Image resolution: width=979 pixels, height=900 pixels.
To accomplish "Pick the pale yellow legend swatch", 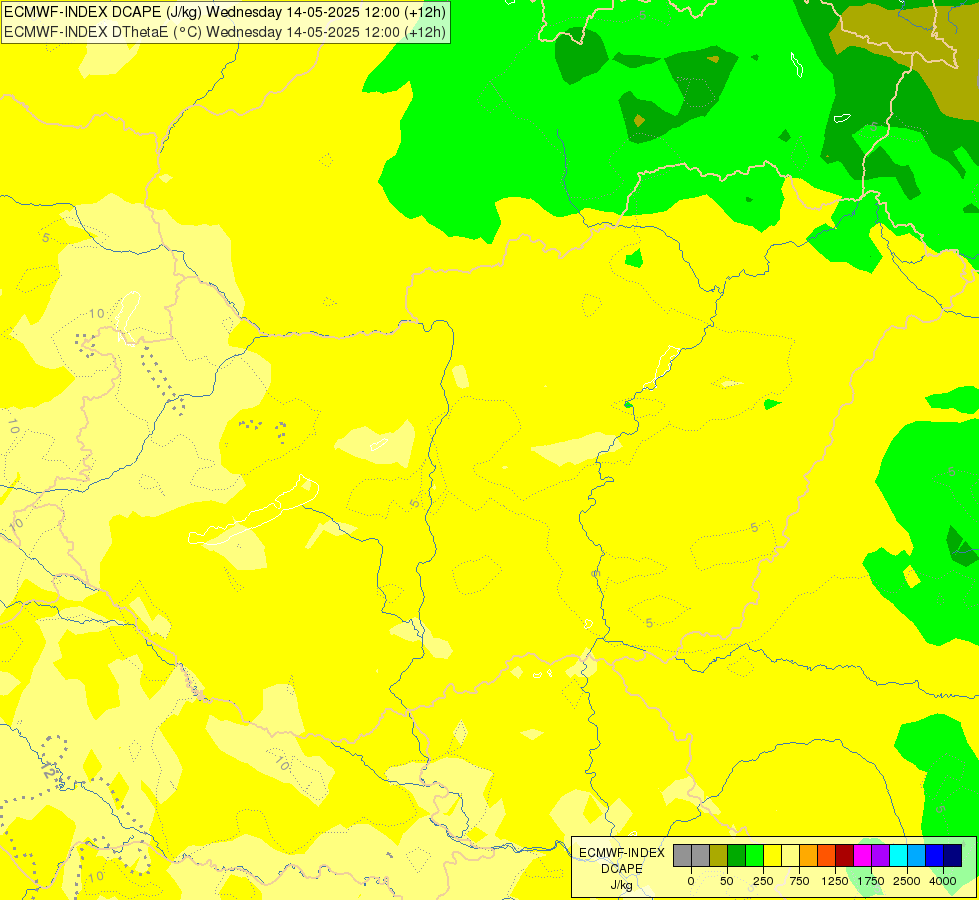I will coord(790,856).
